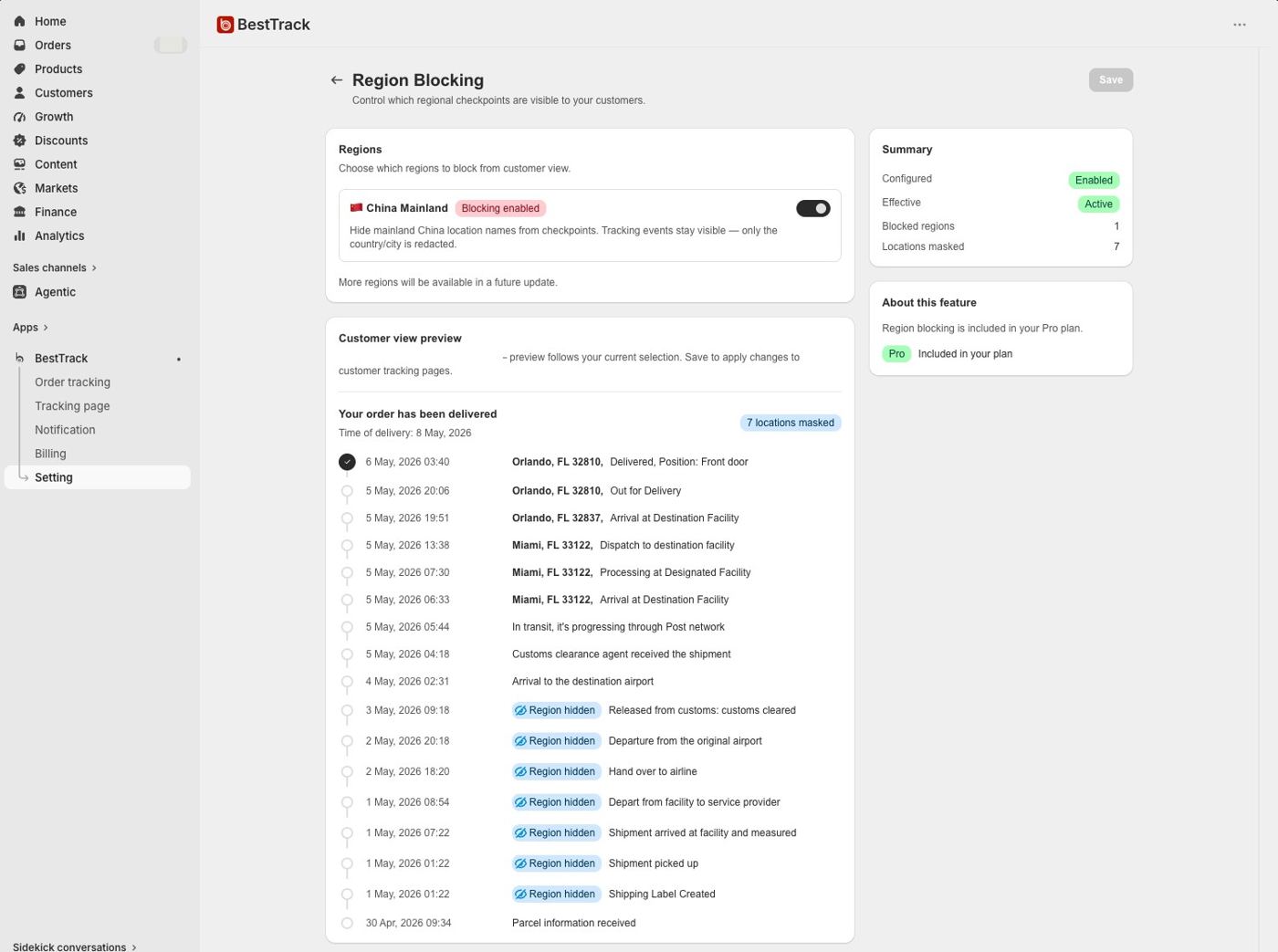Click the Blocked regions value in Summary
The image size is (1278, 952).
(x=1116, y=226)
